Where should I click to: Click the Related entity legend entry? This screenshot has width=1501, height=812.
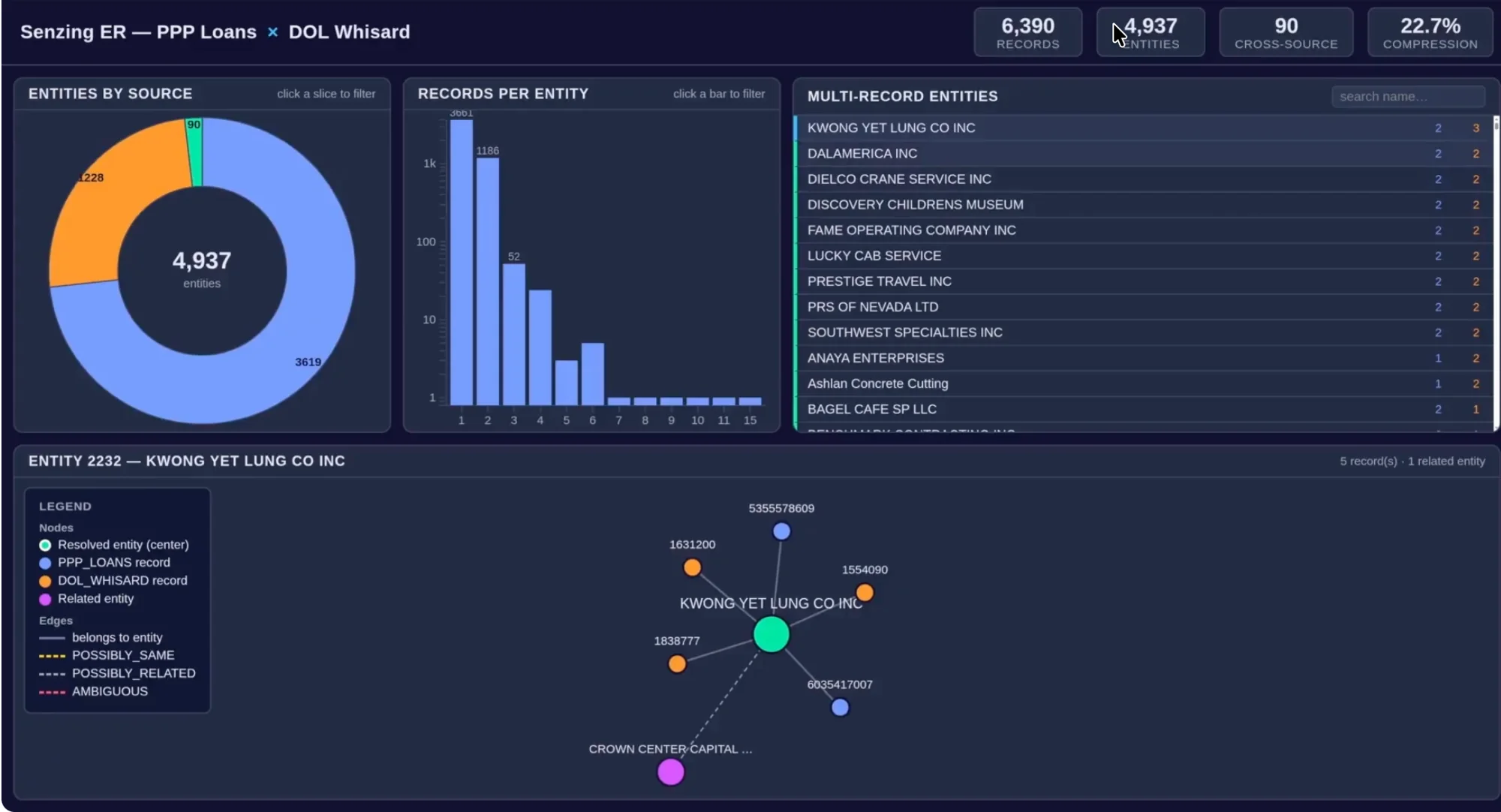coord(86,599)
